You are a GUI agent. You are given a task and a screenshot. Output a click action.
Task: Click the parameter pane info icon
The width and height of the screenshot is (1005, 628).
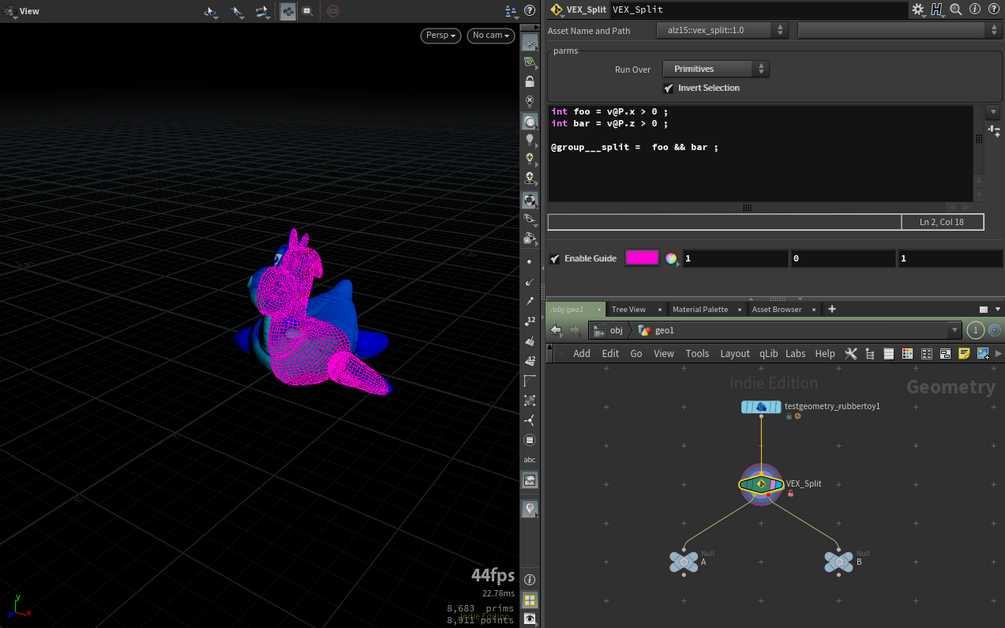point(975,10)
